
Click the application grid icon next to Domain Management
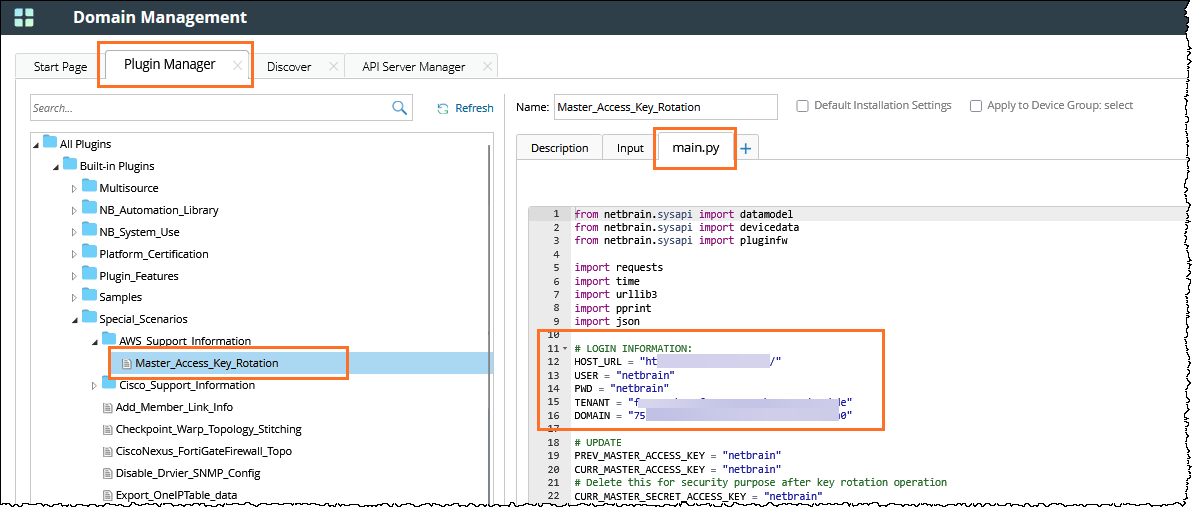(x=23, y=17)
